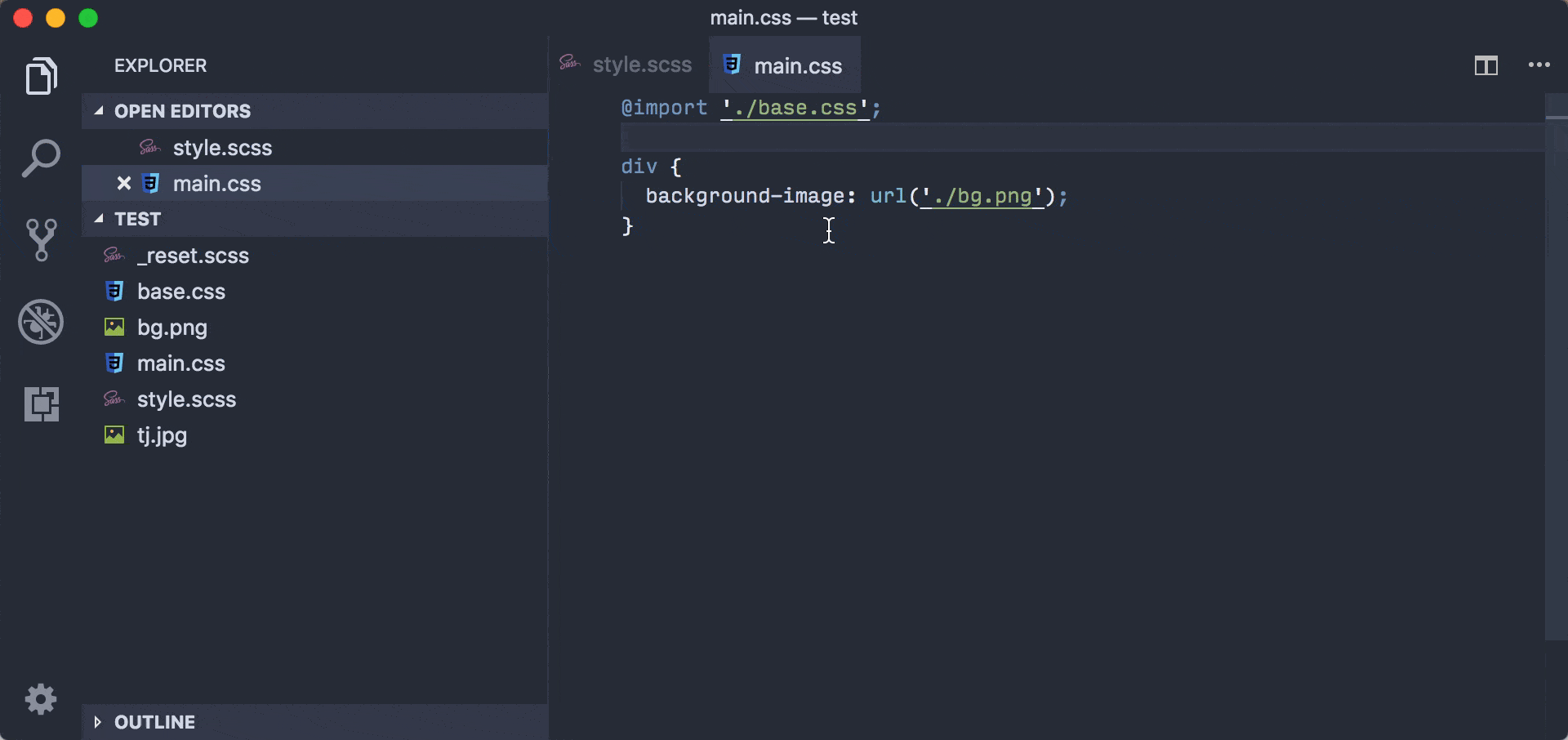
Task: Open the Extensions view icon
Action: (40, 403)
